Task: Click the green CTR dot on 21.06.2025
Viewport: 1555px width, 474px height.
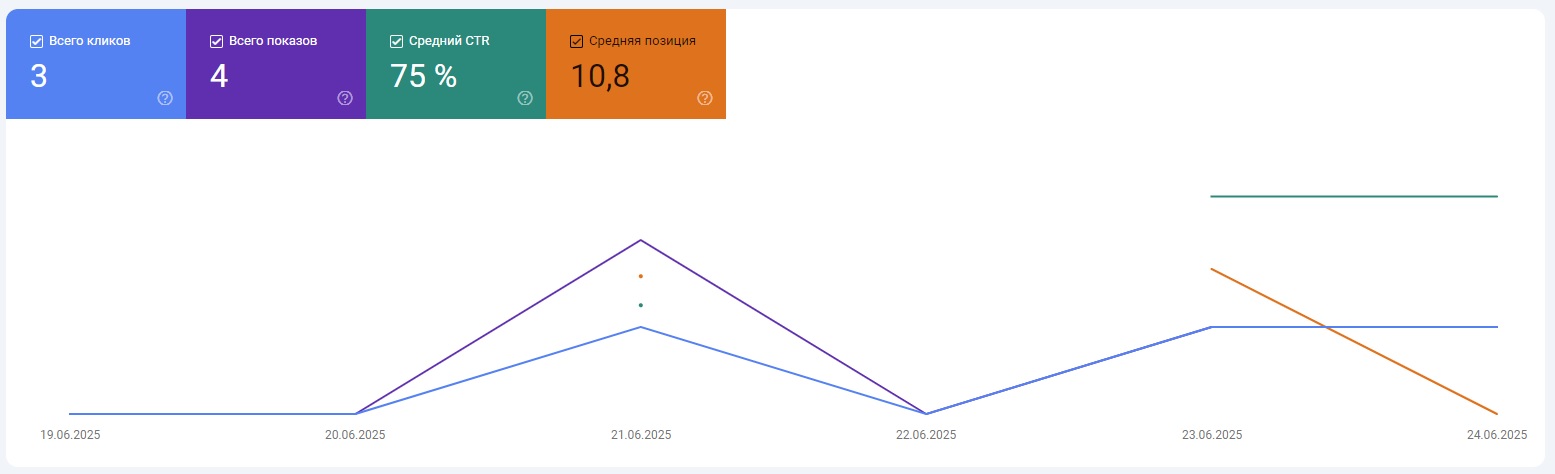Action: pyautogui.click(x=640, y=305)
